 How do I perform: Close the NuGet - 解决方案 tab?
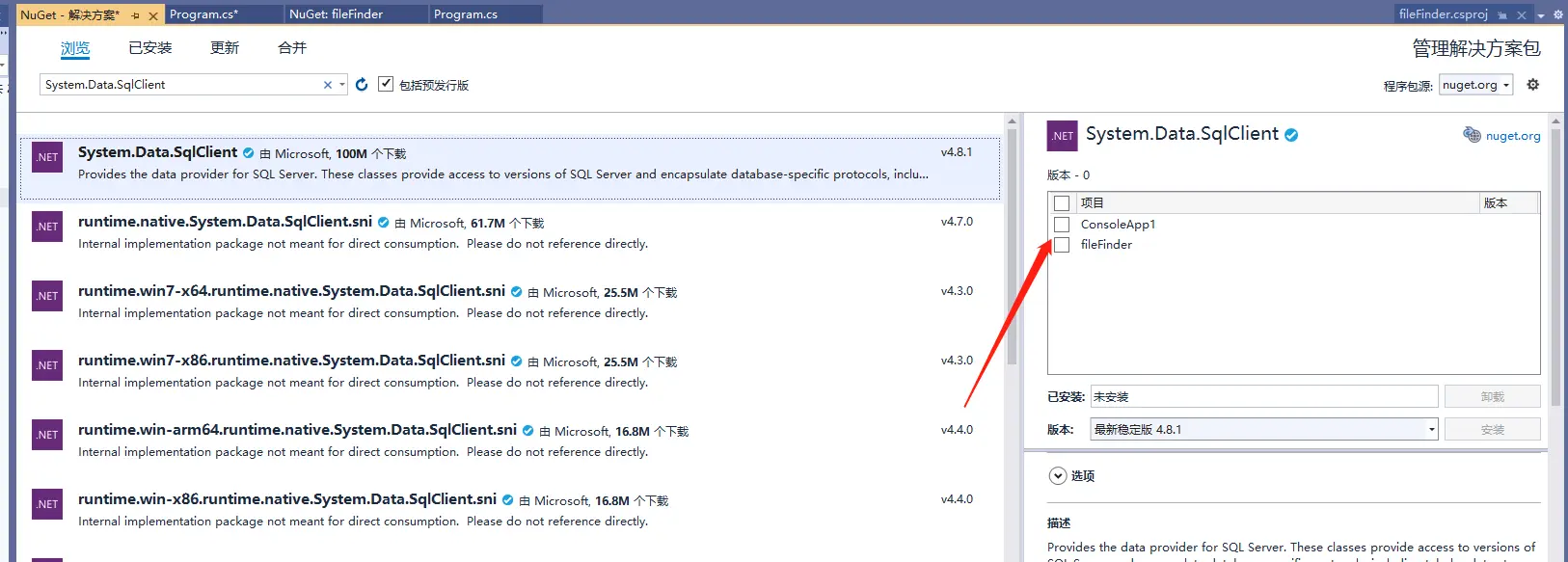153,15
